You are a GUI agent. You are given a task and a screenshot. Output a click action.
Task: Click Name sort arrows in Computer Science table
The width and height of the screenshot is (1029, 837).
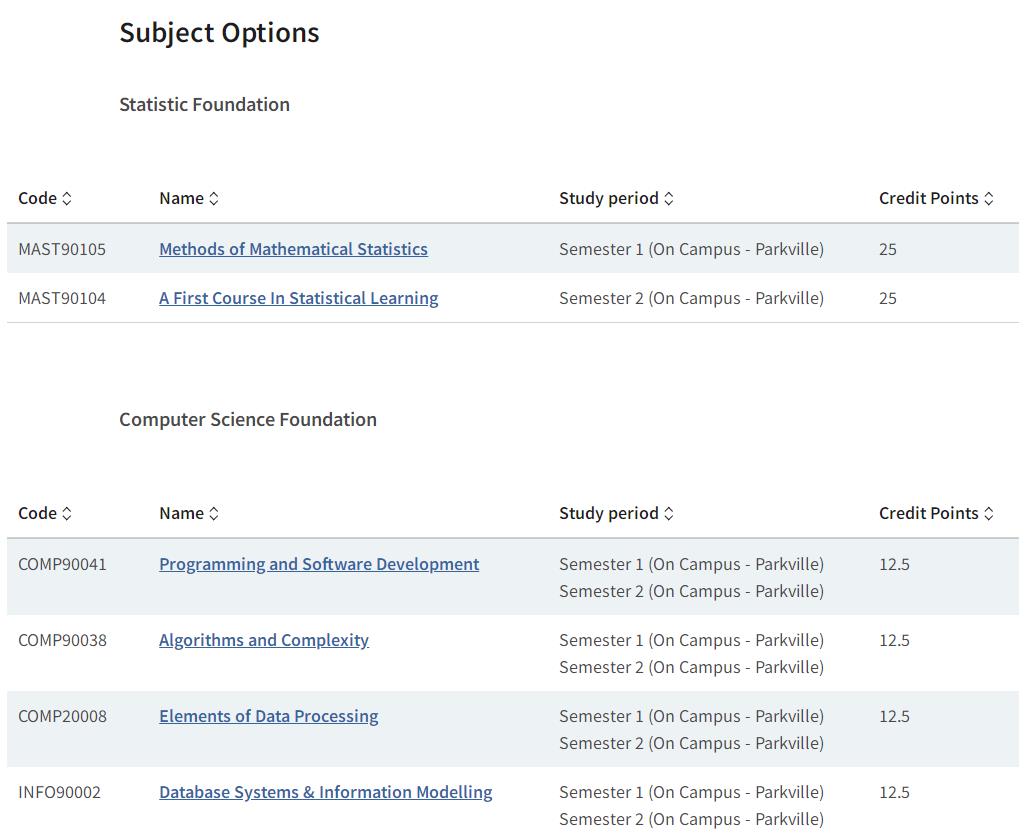(x=213, y=513)
